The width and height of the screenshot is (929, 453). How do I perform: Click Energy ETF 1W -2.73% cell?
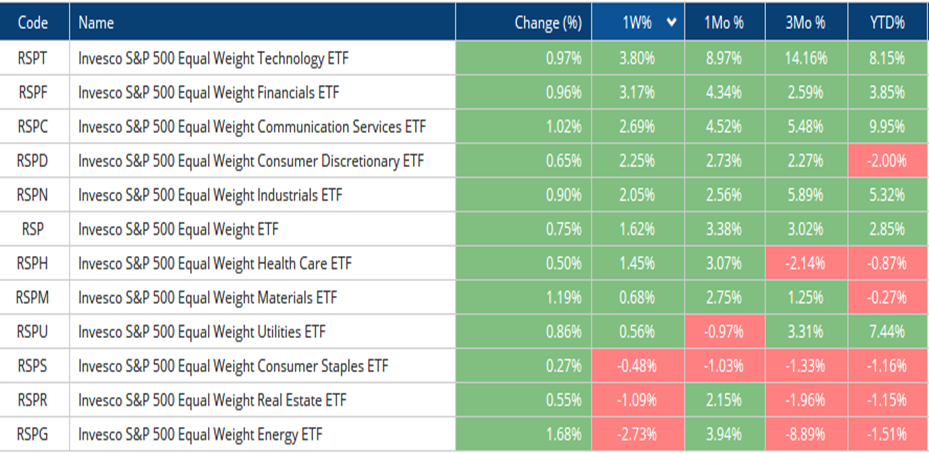click(x=636, y=434)
